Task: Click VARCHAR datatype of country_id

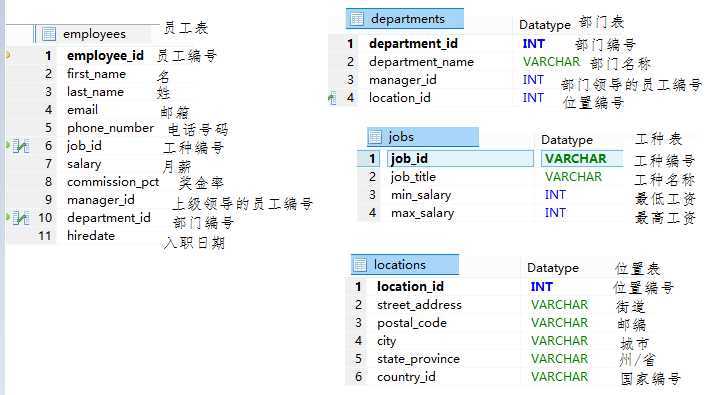Action: (559, 377)
